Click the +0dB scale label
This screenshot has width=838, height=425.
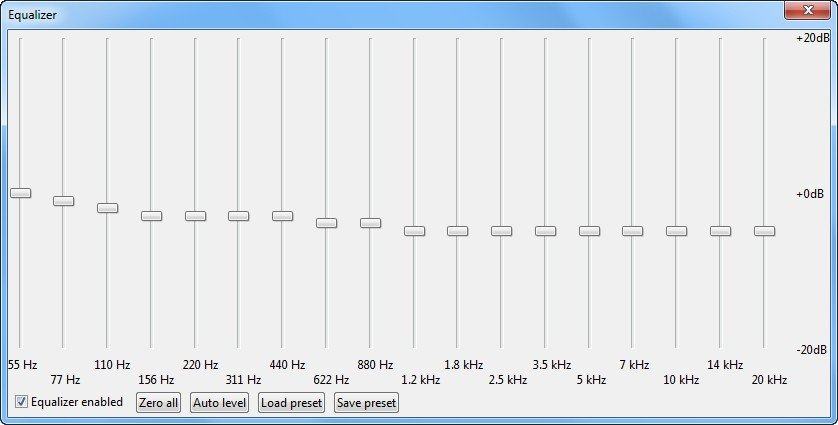click(810, 194)
